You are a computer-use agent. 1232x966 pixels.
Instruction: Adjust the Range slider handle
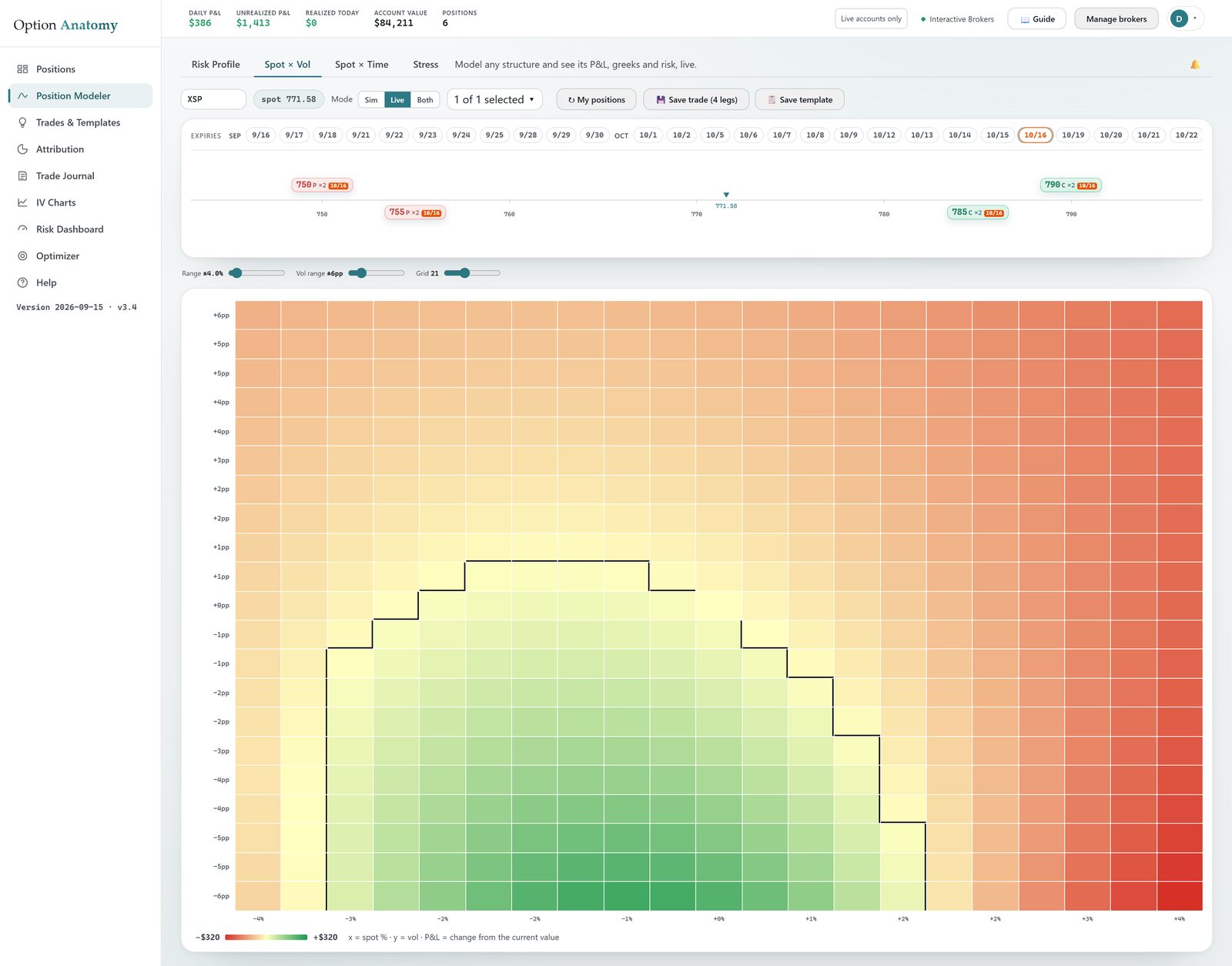coord(236,273)
